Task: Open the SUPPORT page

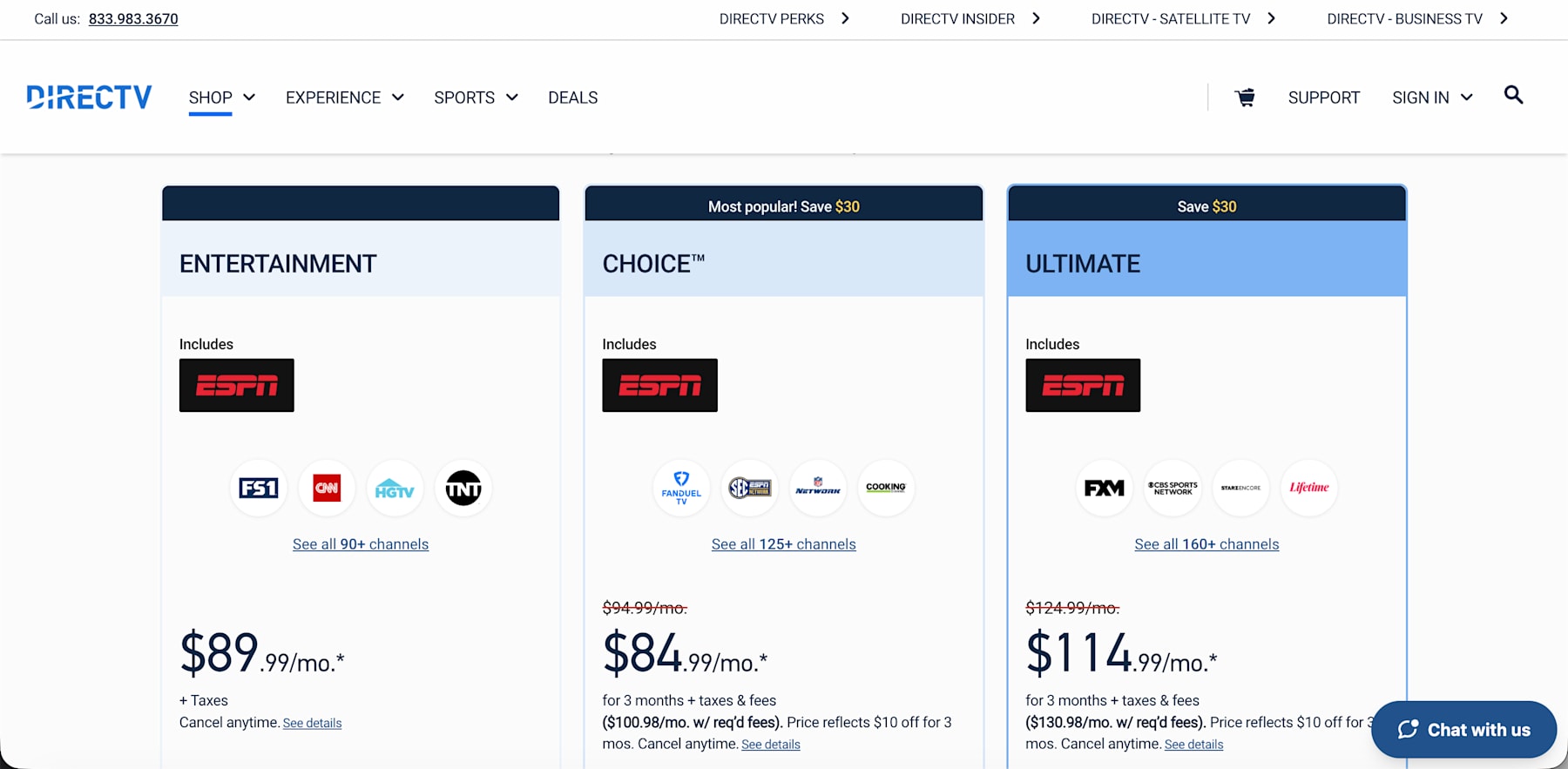Action: click(x=1324, y=98)
